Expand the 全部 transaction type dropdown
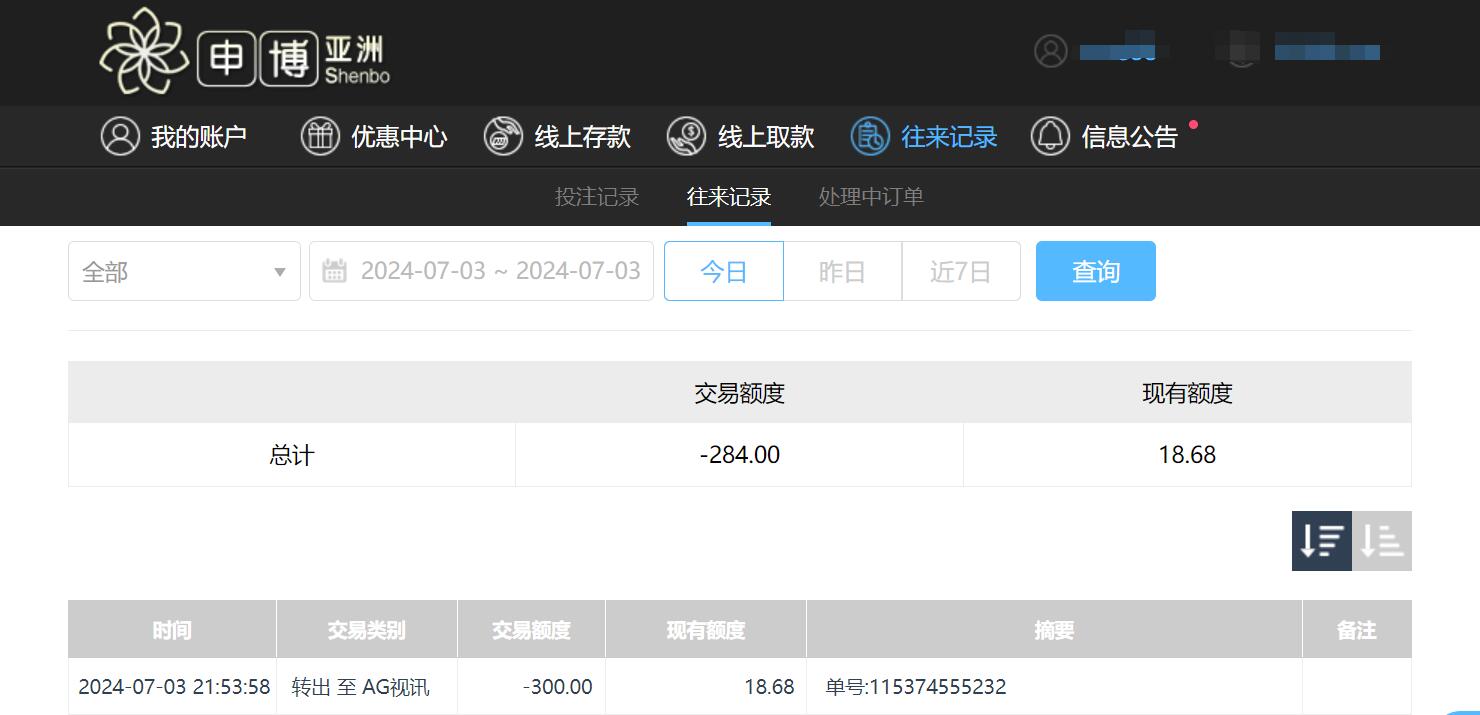Viewport: 1480px width, 715px height. tap(183, 270)
